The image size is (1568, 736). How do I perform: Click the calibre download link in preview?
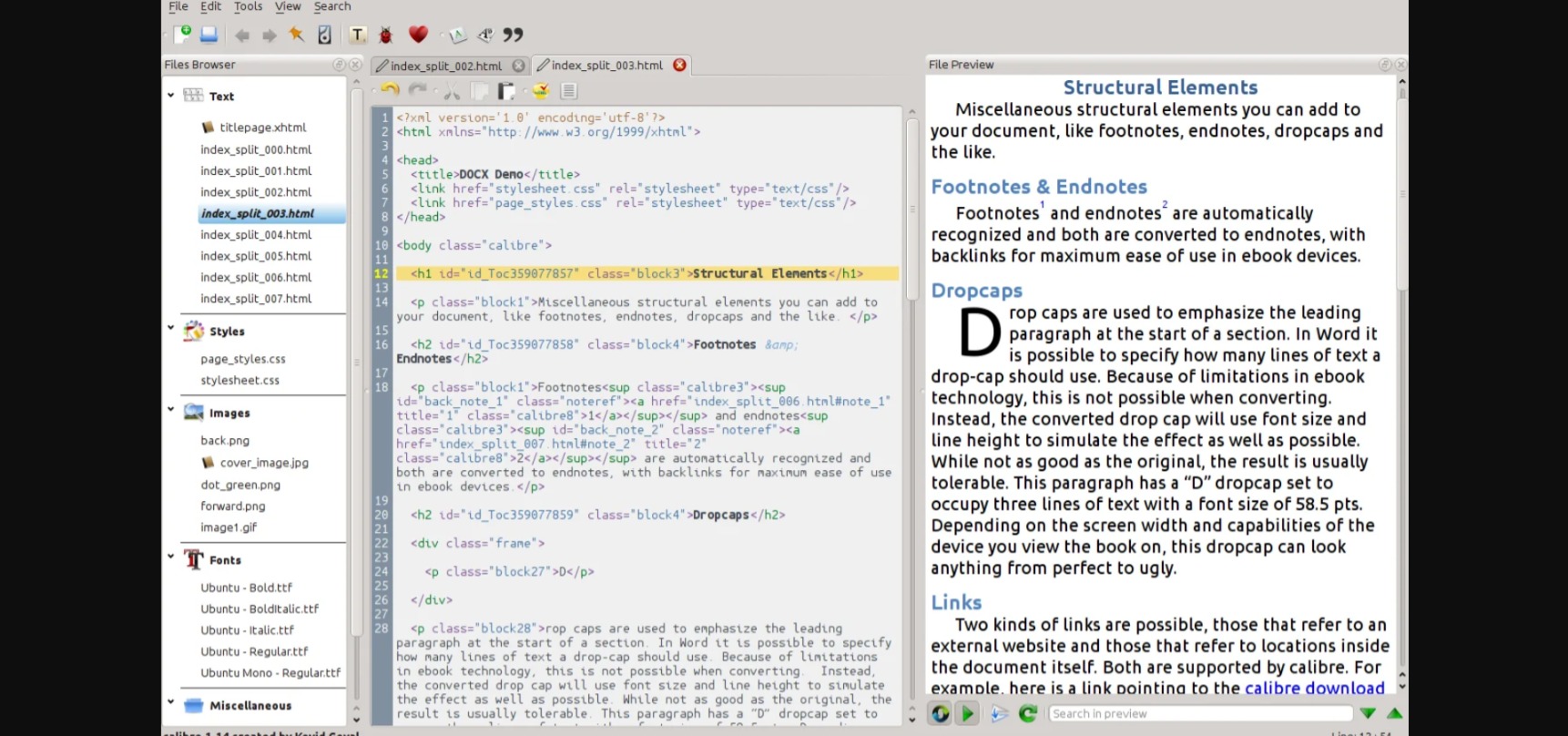pos(1314,689)
